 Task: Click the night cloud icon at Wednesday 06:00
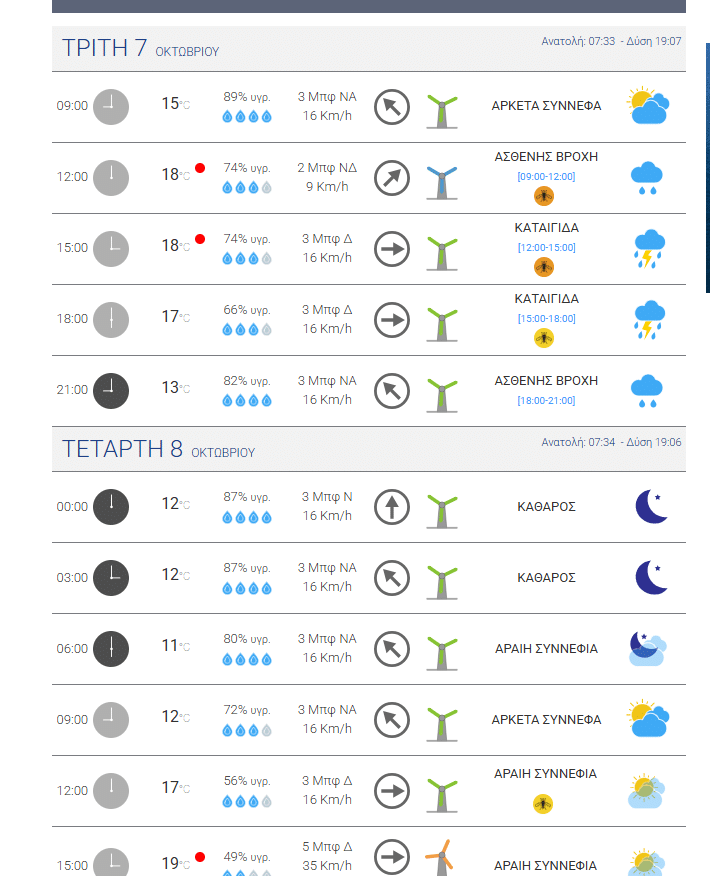pos(647,649)
